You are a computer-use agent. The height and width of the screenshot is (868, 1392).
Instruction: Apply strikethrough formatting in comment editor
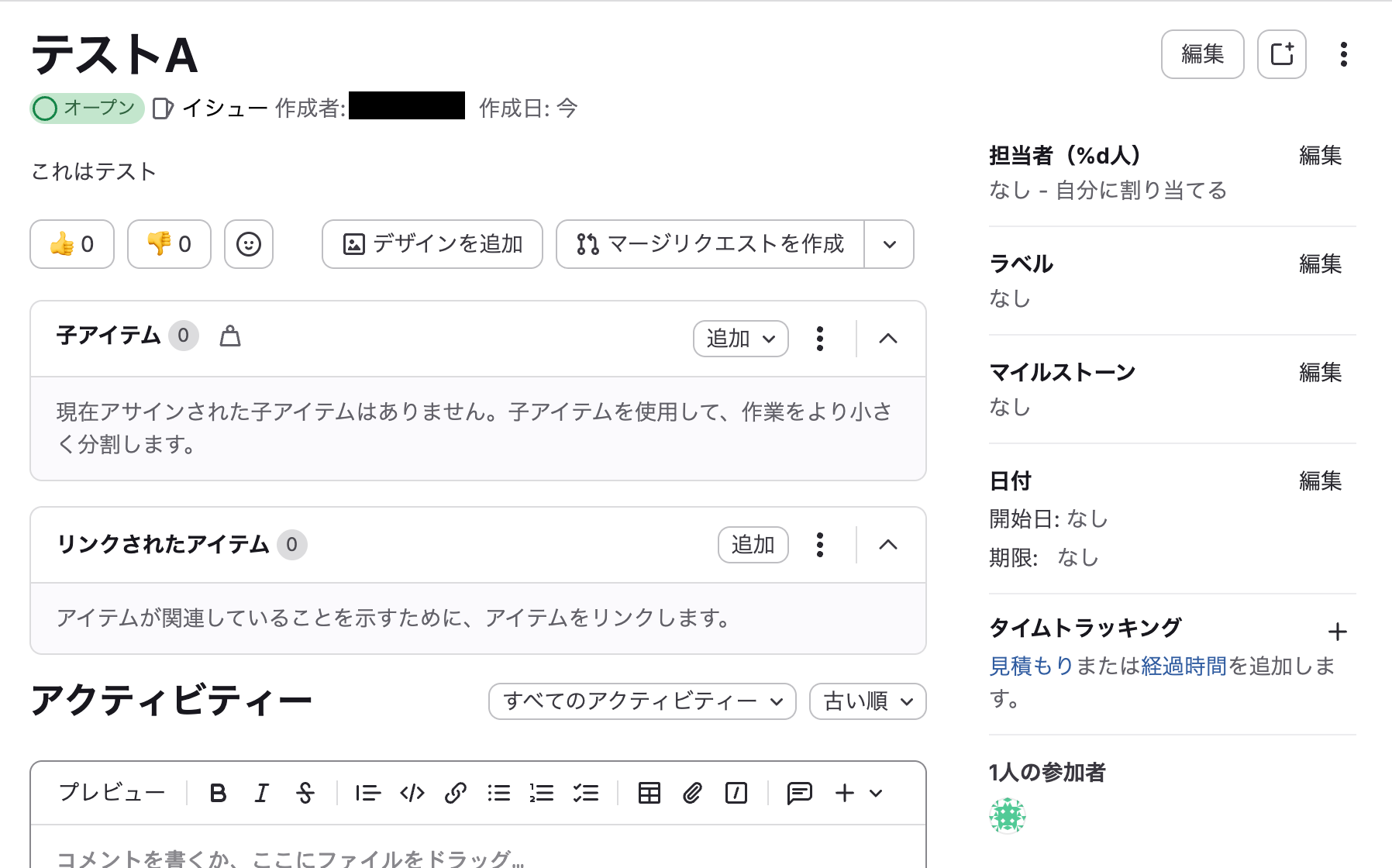pyautogui.click(x=305, y=793)
